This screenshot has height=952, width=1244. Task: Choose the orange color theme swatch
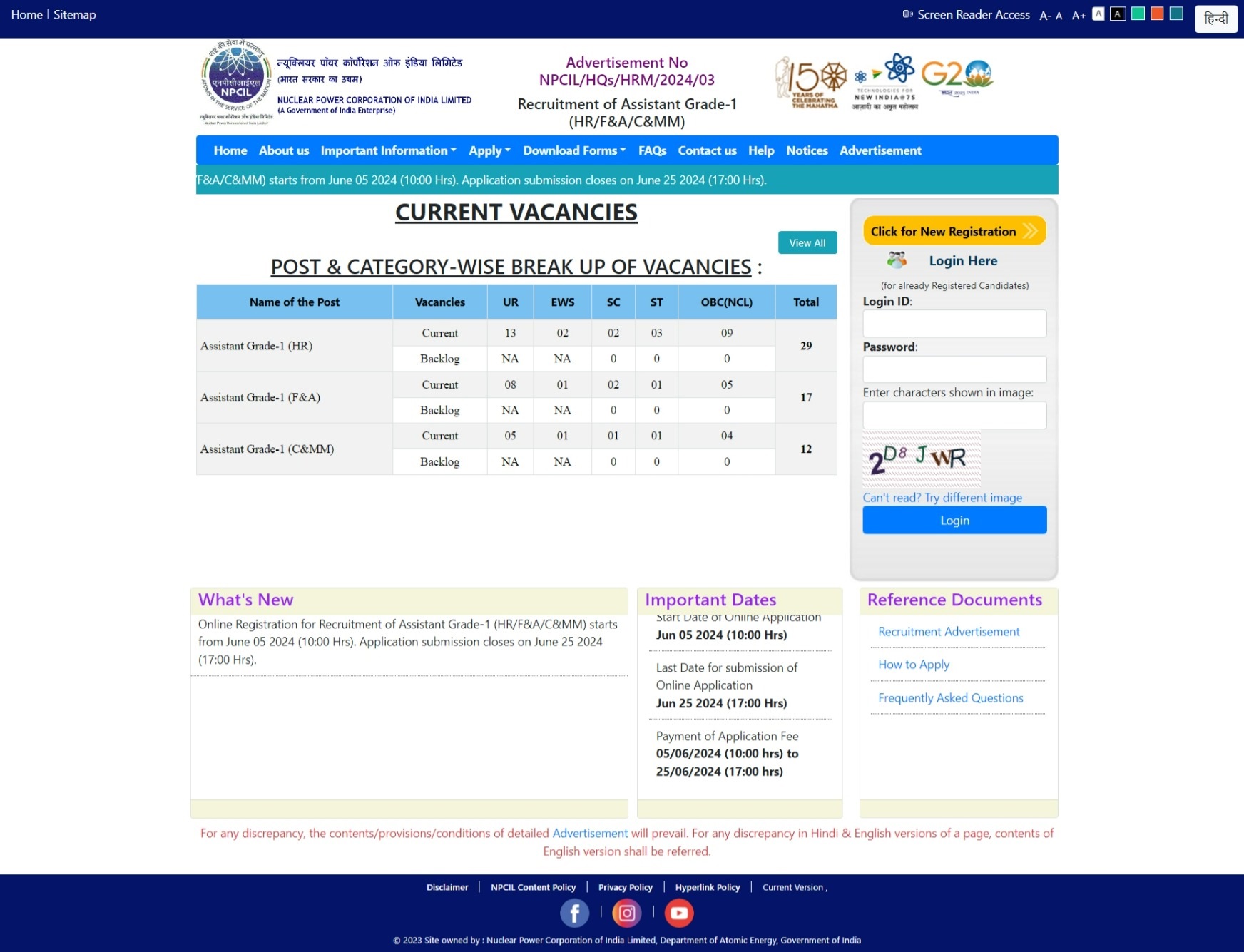pos(1157,14)
